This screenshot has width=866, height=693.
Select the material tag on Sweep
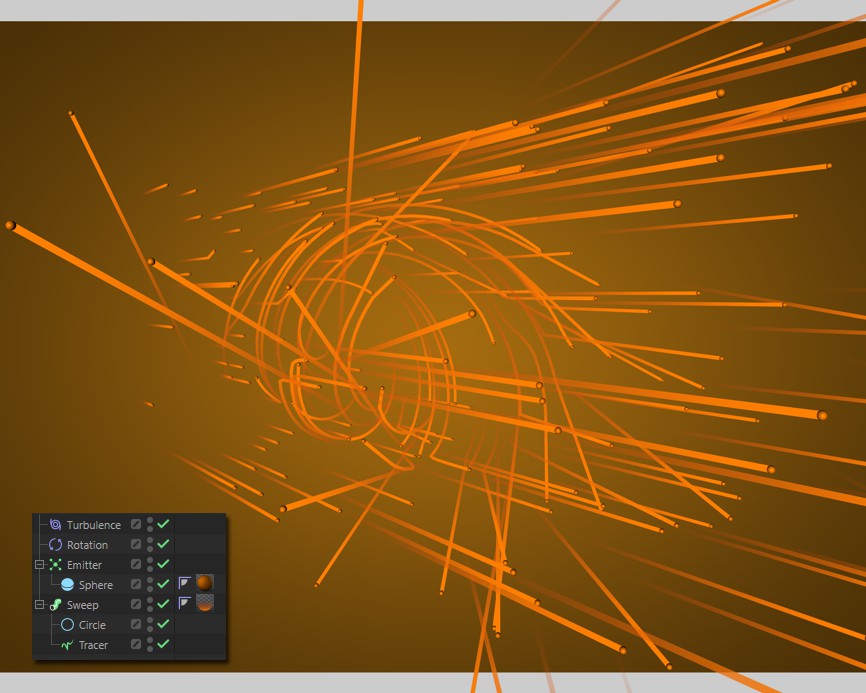click(x=205, y=603)
